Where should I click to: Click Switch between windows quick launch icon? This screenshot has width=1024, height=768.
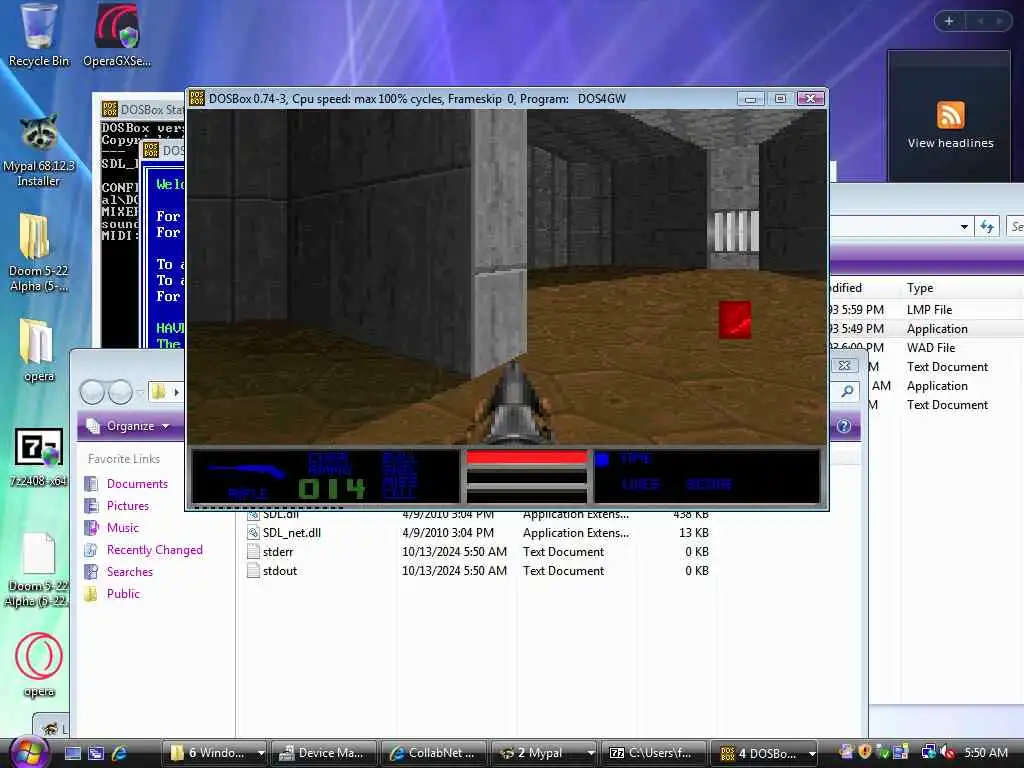(96, 753)
